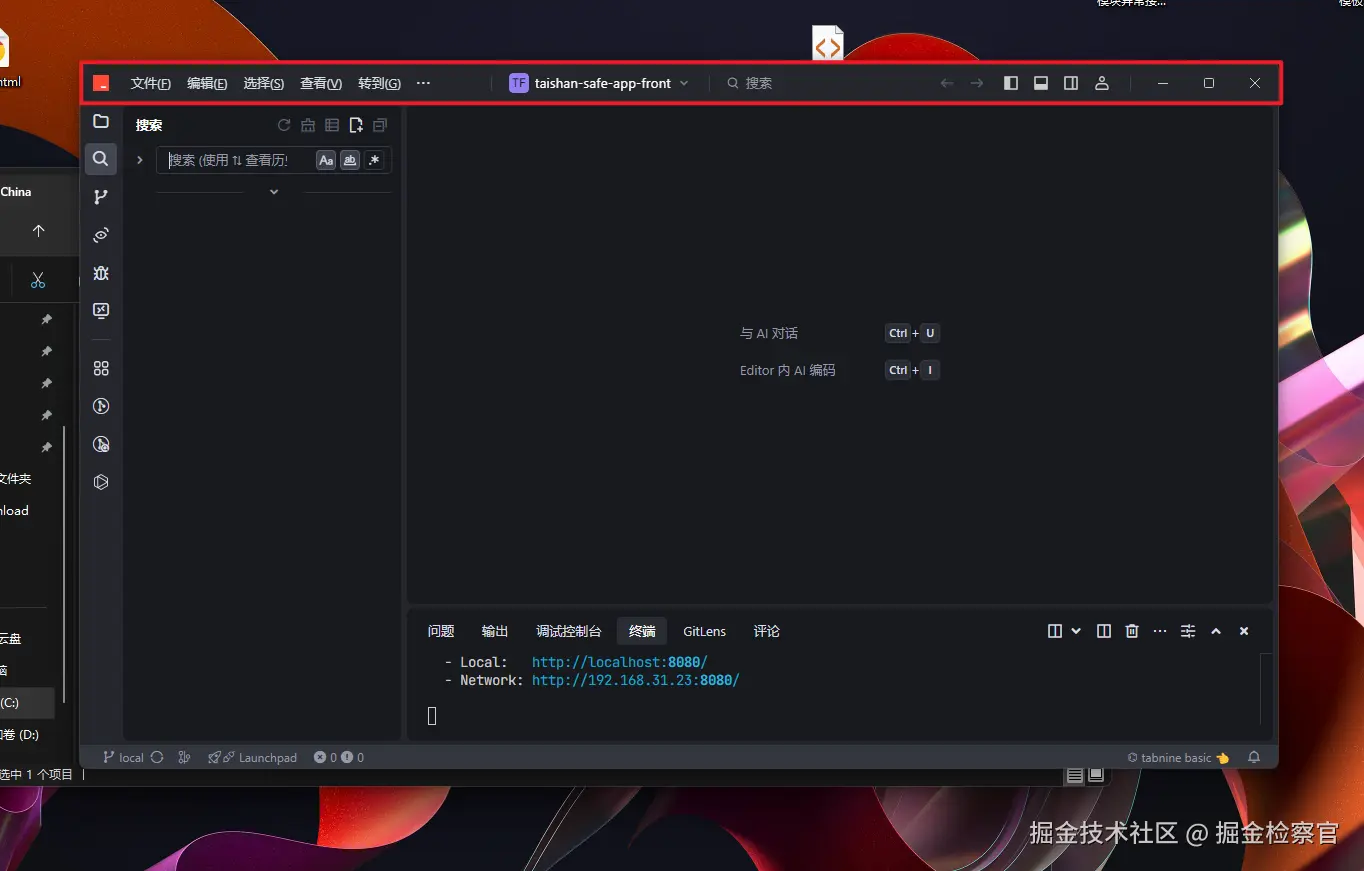Select the Source Control icon in the sidebar

click(100, 196)
